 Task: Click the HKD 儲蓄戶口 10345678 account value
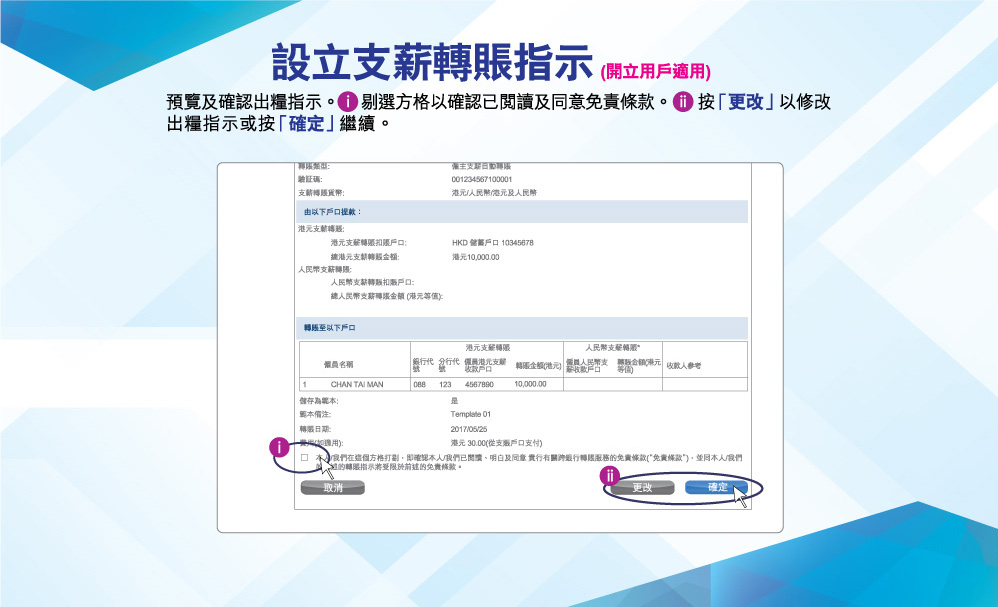coord(492,243)
